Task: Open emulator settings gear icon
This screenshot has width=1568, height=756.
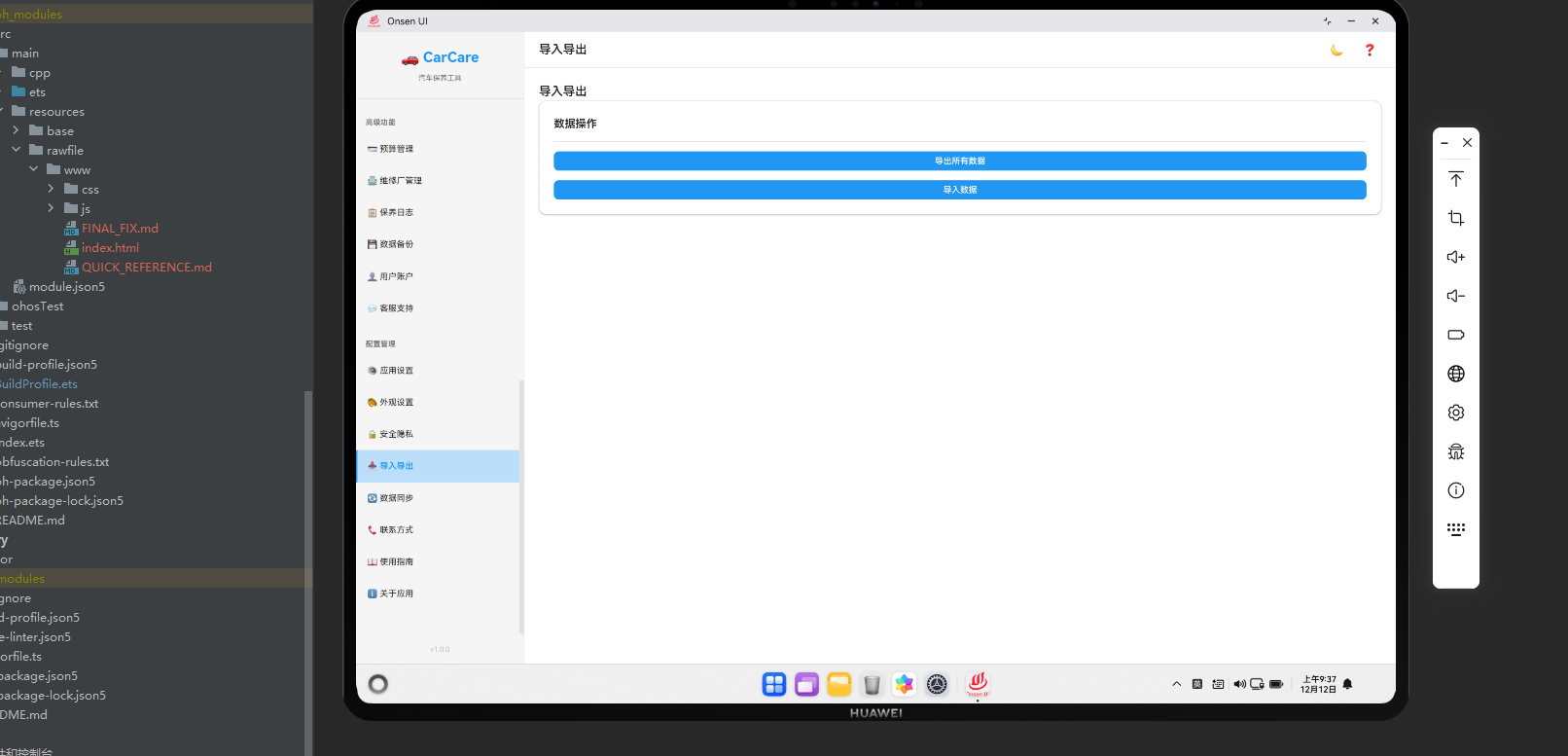Action: click(x=1456, y=413)
